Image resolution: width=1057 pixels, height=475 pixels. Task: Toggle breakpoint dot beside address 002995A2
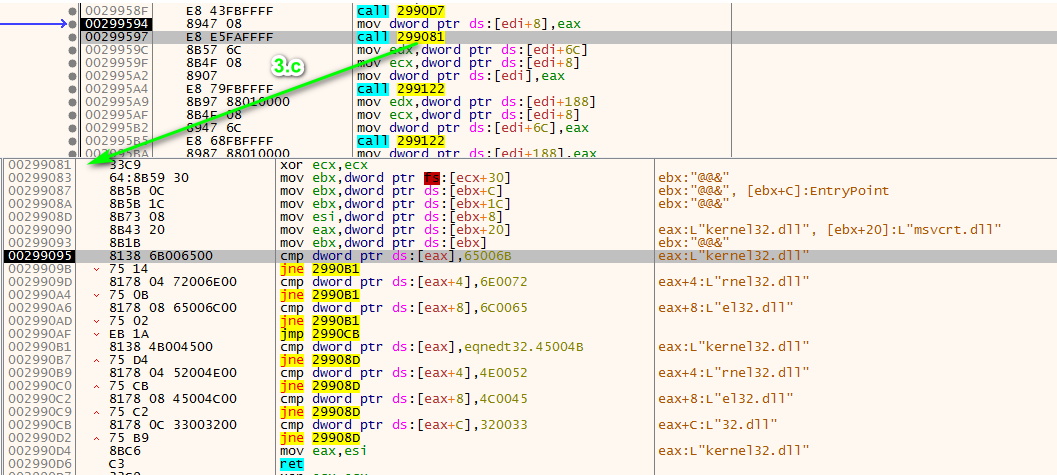point(72,76)
